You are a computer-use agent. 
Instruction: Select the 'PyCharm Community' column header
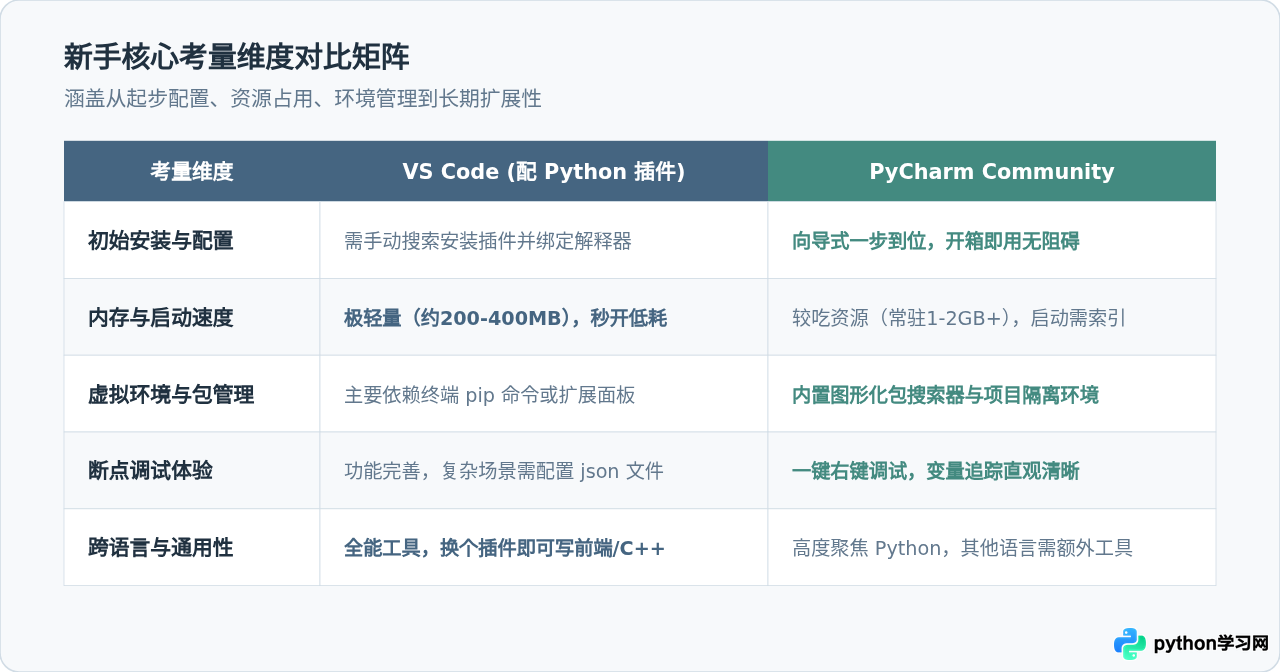[x=992, y=171]
